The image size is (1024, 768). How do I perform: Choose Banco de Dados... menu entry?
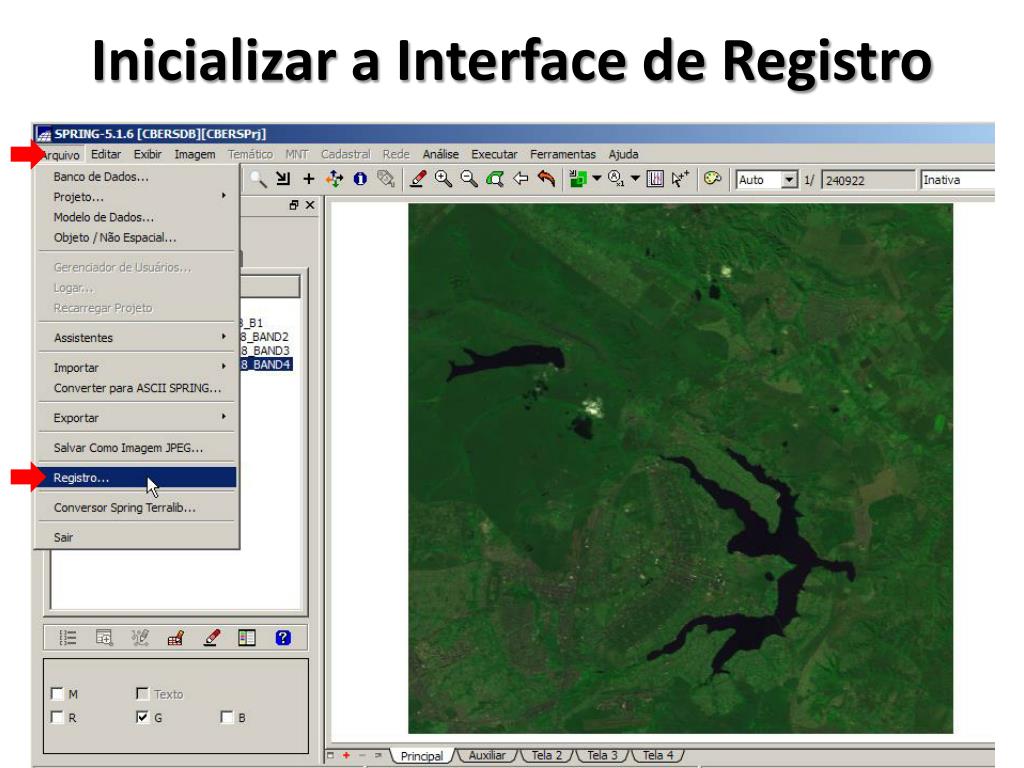pyautogui.click(x=136, y=176)
